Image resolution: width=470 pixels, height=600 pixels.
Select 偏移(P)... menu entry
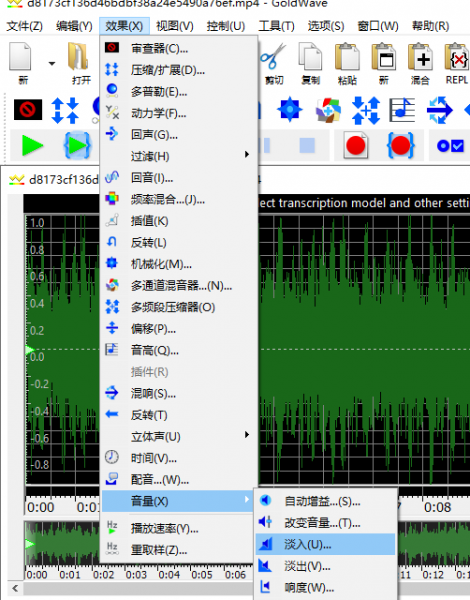(x=179, y=328)
